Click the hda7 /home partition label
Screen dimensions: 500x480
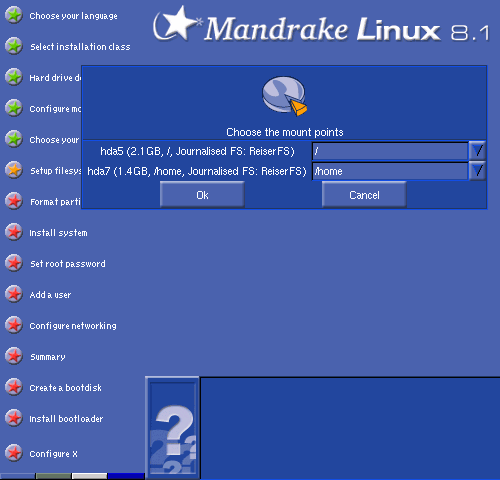(x=197, y=171)
